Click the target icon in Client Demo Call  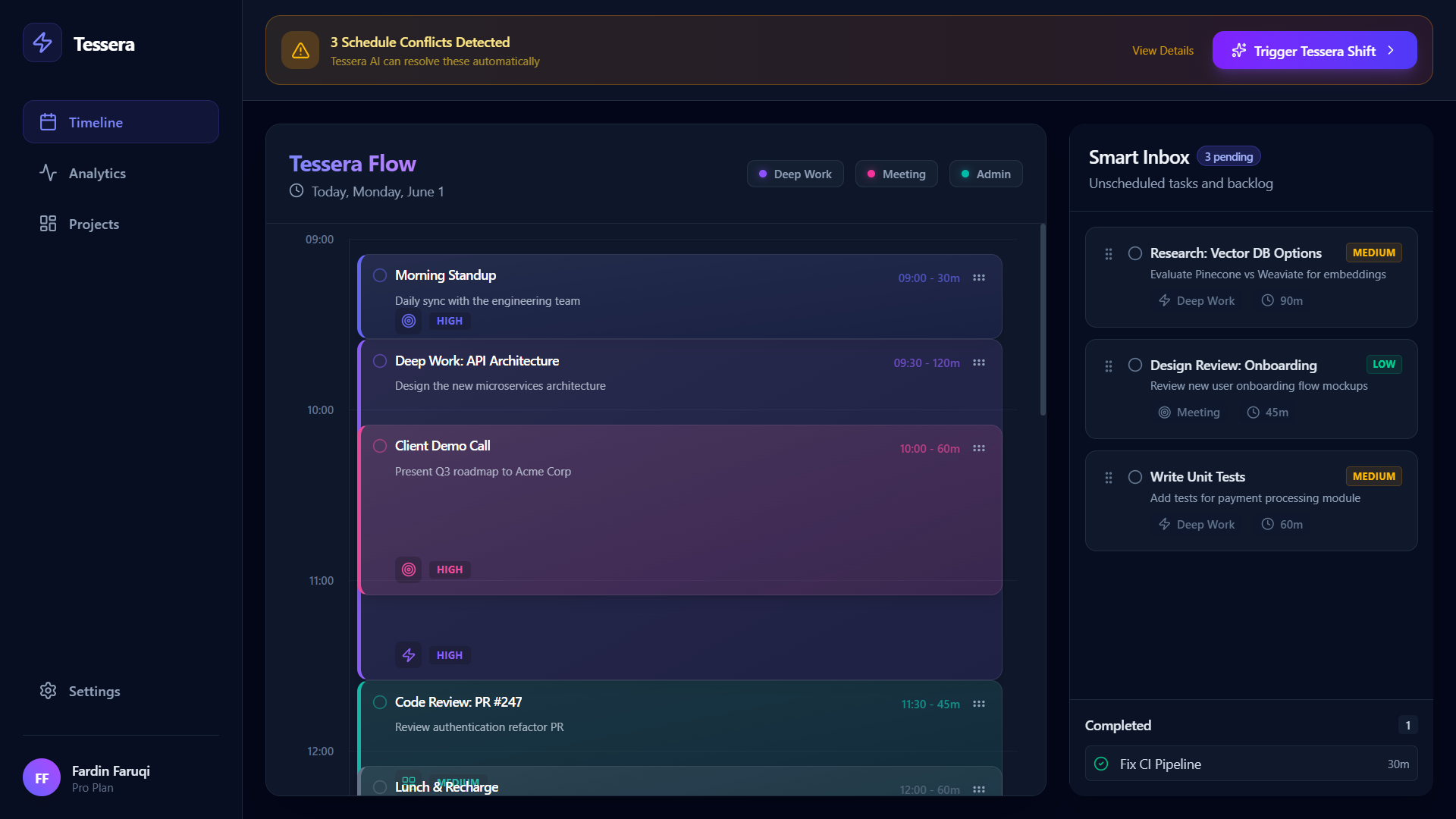coord(408,570)
